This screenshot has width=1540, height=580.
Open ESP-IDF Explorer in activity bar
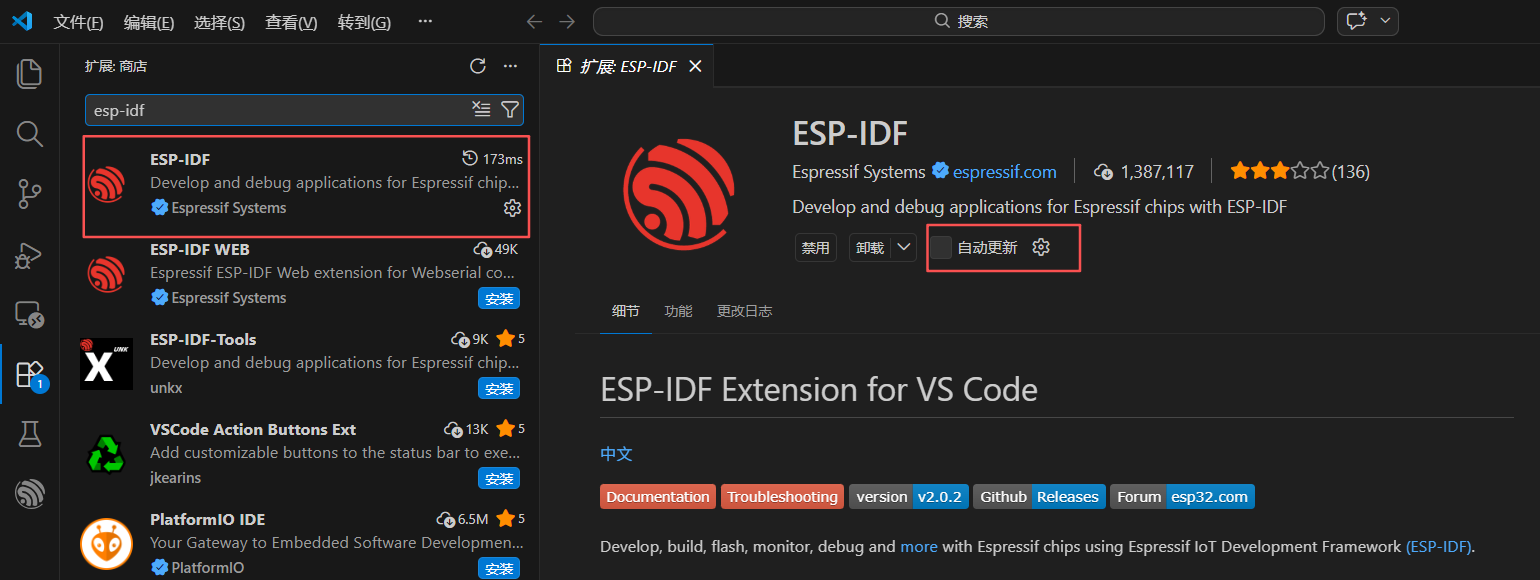click(x=30, y=494)
